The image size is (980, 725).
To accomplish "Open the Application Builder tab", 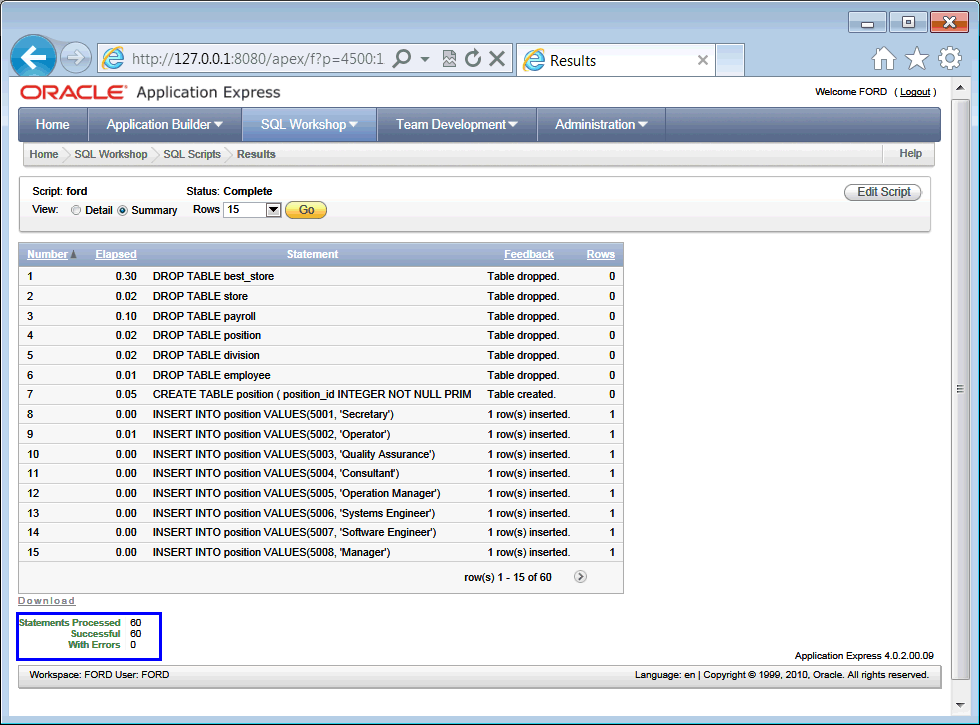I will point(165,124).
